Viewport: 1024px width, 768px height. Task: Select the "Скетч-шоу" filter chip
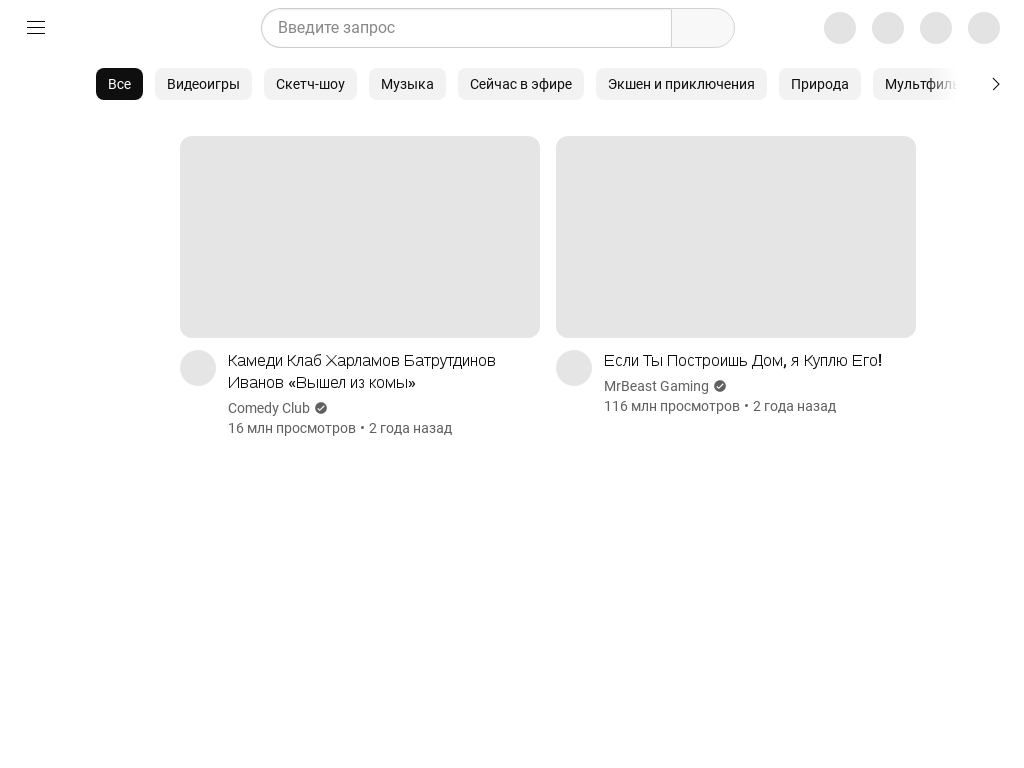point(310,84)
